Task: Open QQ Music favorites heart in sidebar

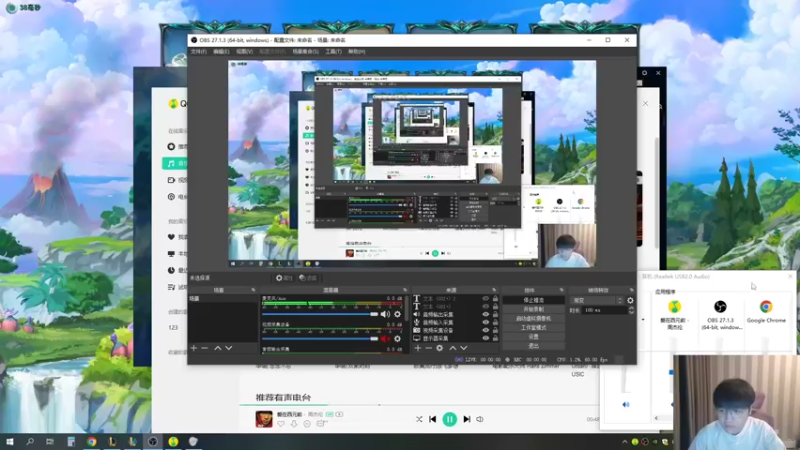Action: [171, 237]
